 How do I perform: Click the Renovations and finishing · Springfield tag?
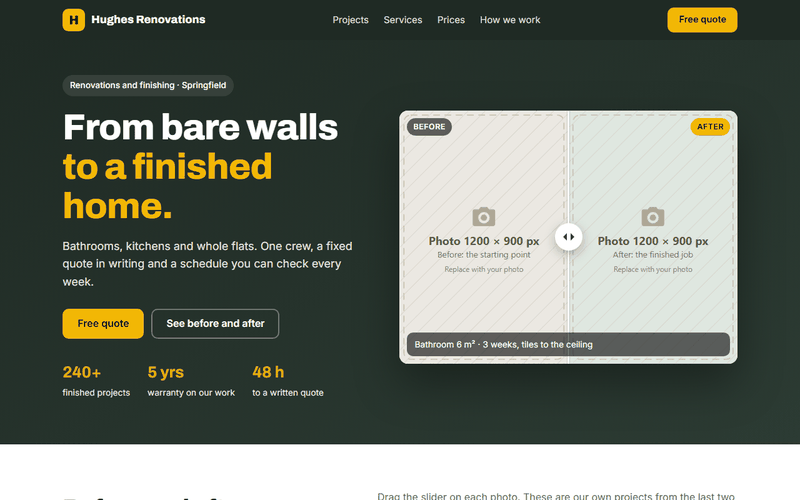pos(148,85)
